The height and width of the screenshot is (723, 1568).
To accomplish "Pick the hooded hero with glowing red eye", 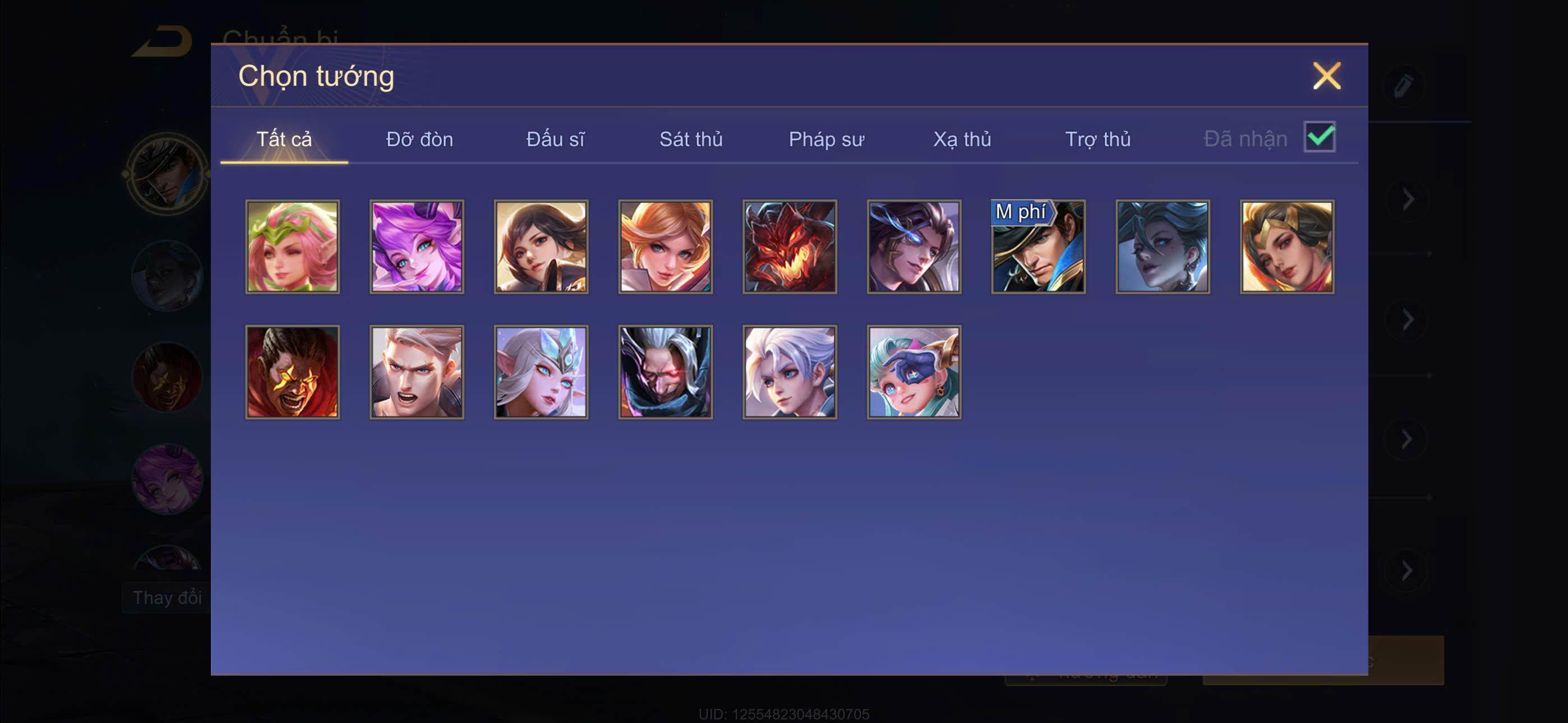I will pyautogui.click(x=665, y=372).
